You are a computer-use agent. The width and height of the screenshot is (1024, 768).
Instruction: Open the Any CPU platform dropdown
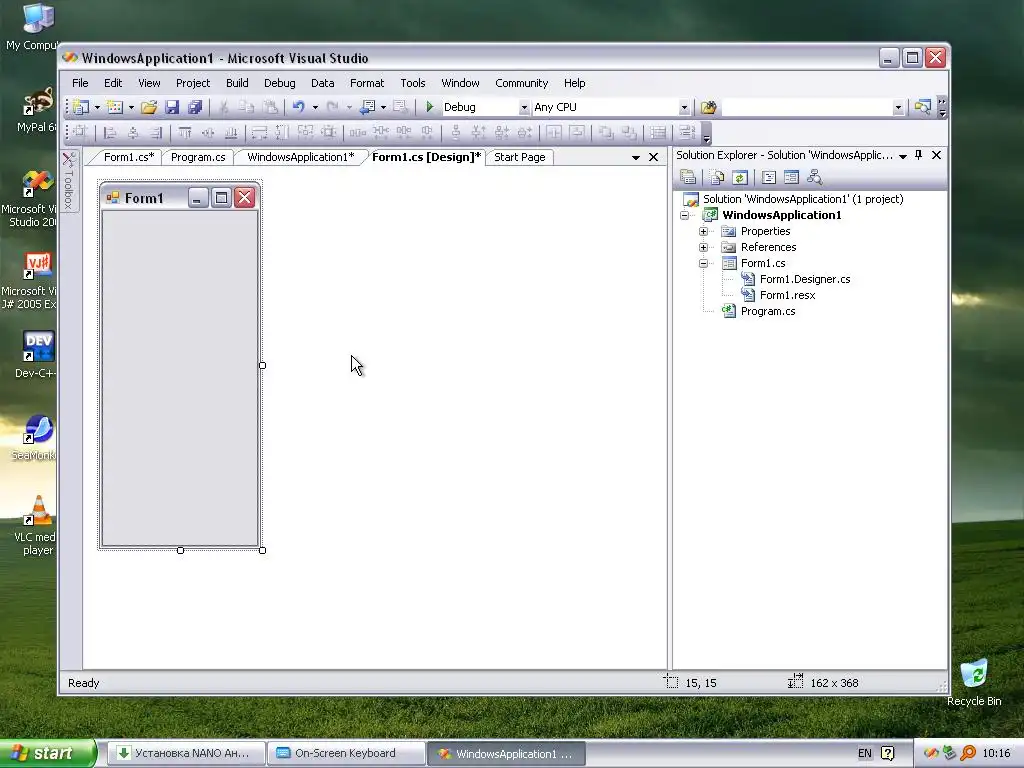click(684, 107)
